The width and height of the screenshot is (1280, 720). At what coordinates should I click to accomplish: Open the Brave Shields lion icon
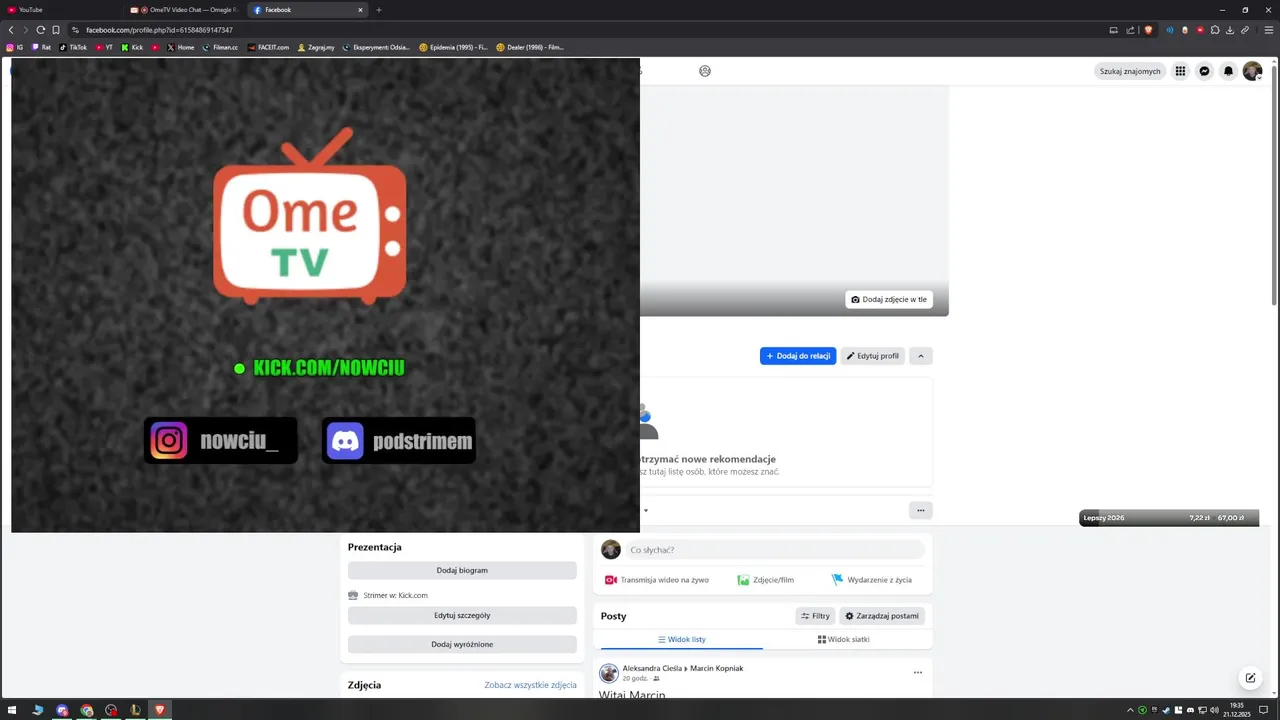pos(1148,30)
